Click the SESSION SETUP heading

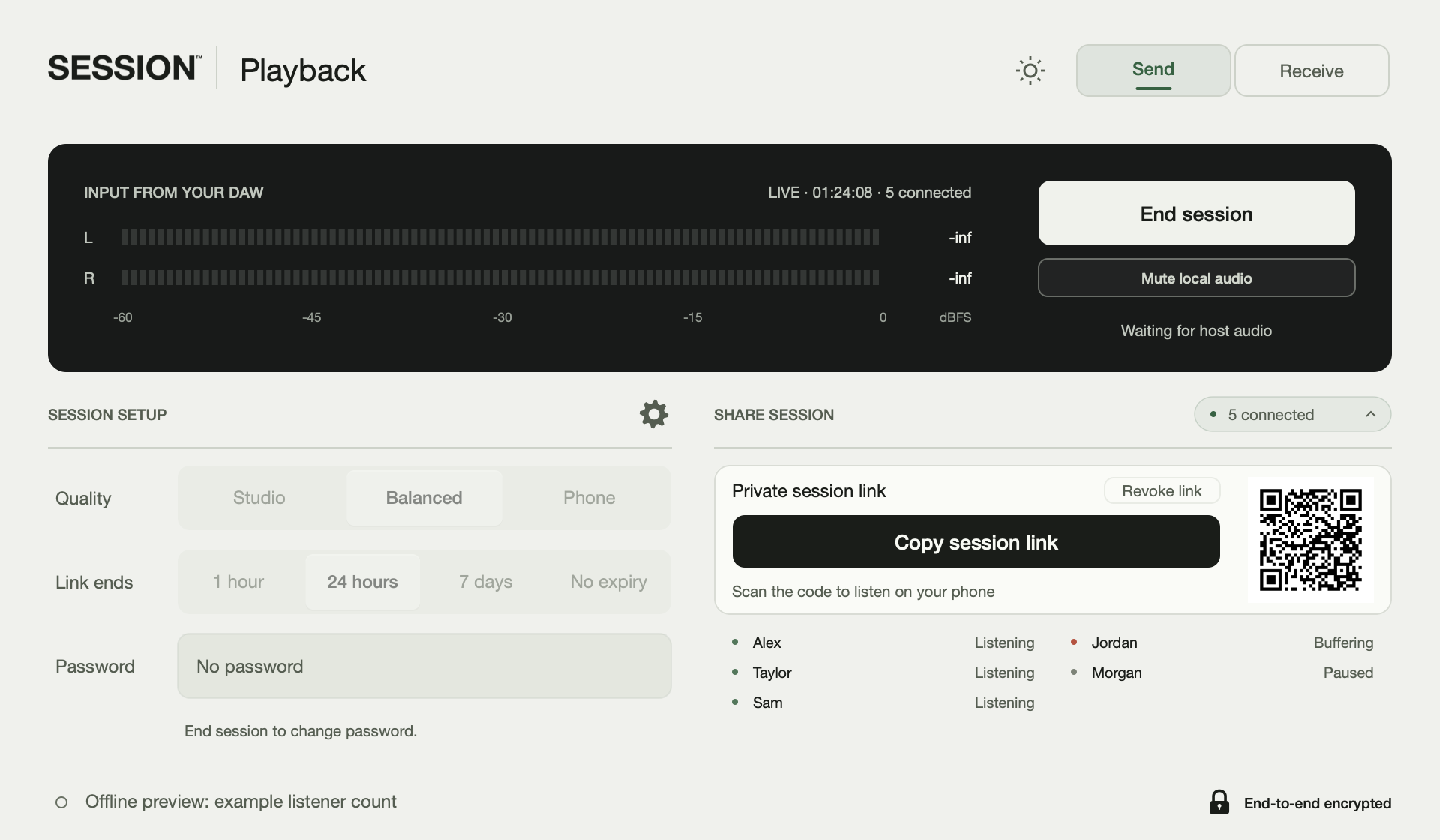(107, 415)
